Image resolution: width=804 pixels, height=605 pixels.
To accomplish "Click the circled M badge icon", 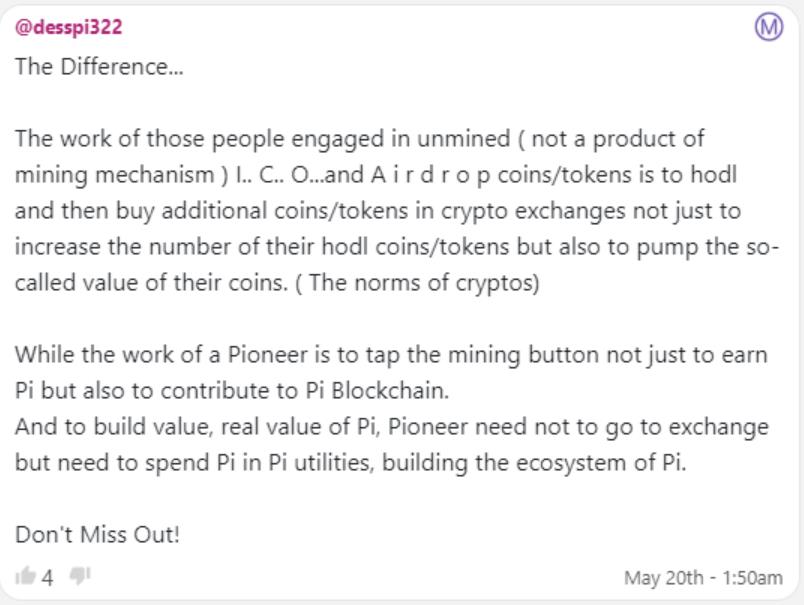I will (769, 27).
